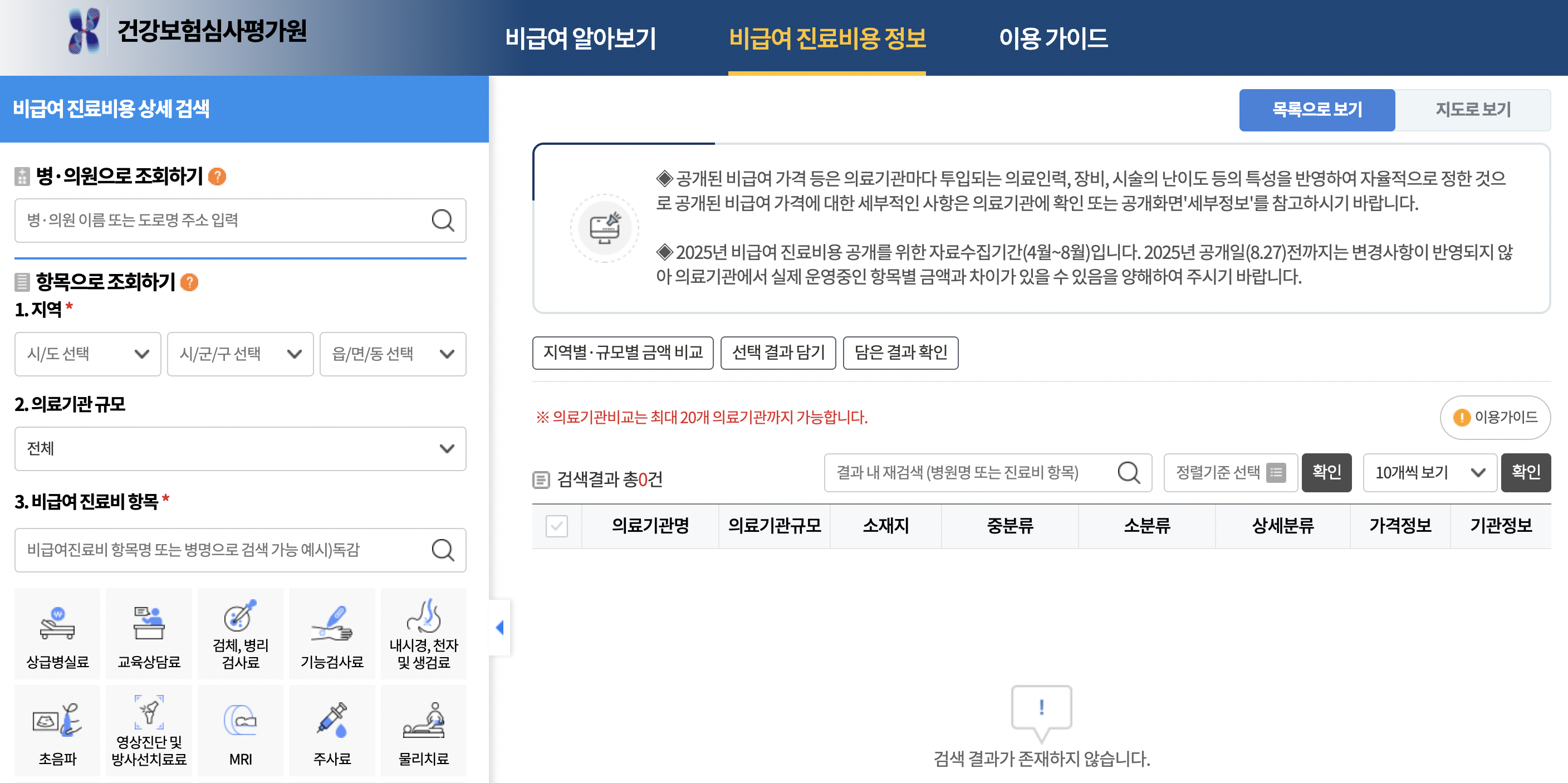Toggle the select-all checkbox in results table

pyautogui.click(x=556, y=526)
